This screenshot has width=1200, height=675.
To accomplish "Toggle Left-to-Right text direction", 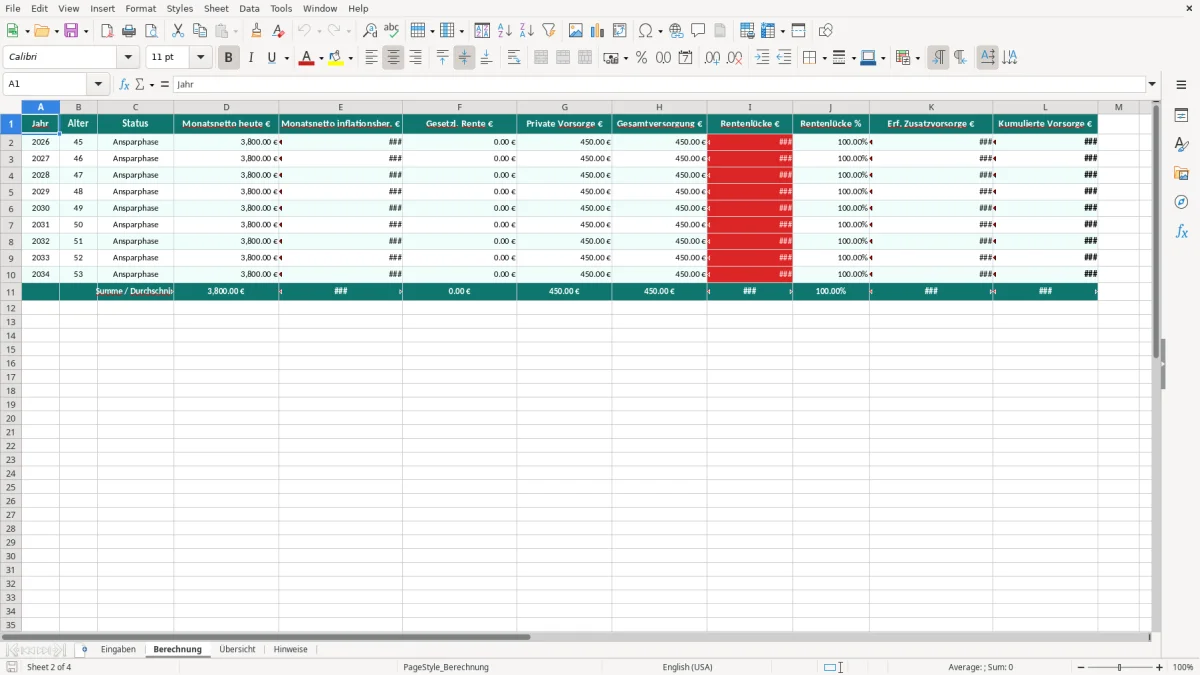I will (x=938, y=58).
